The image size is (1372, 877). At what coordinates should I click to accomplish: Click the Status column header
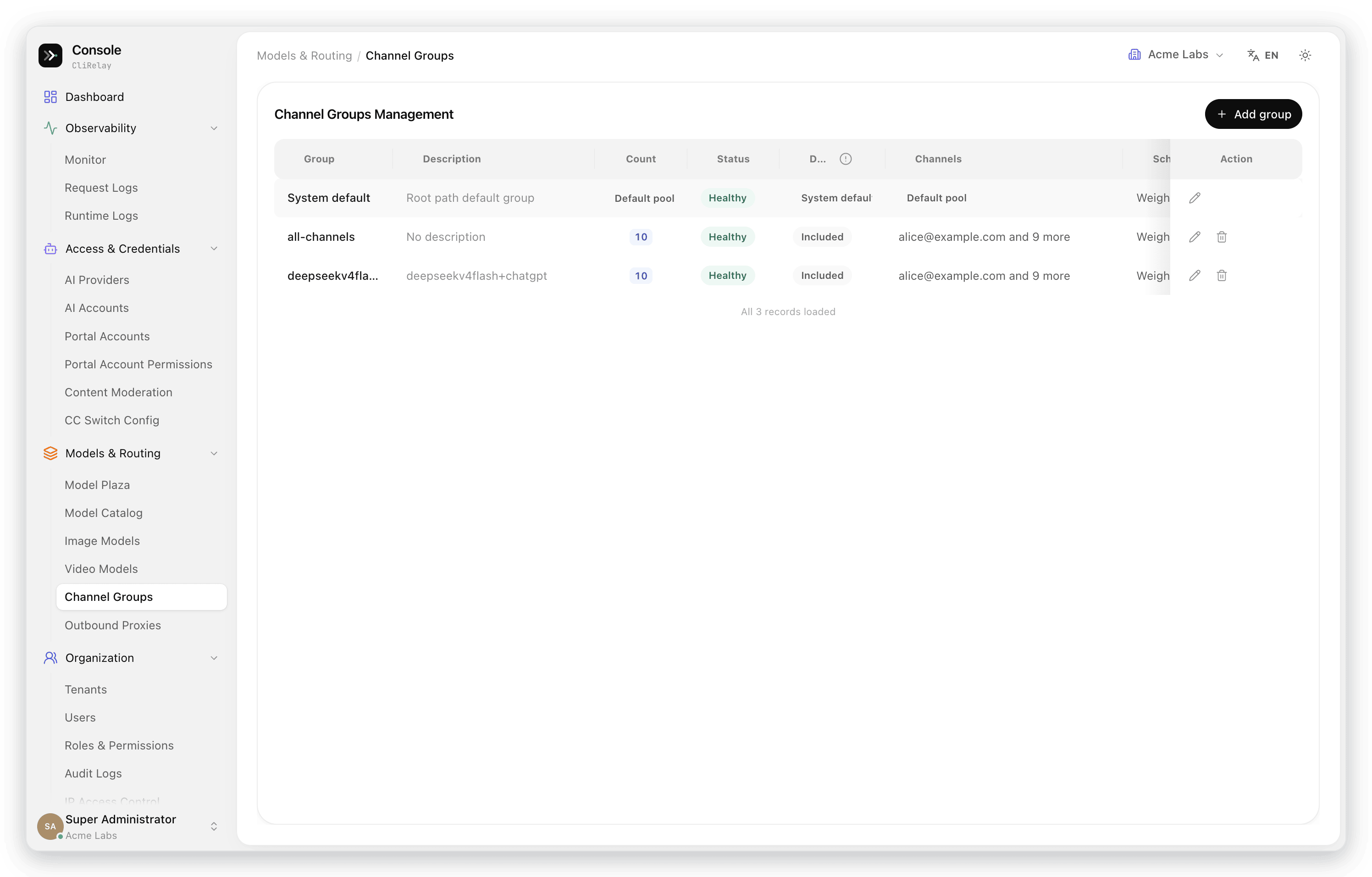[x=733, y=159]
